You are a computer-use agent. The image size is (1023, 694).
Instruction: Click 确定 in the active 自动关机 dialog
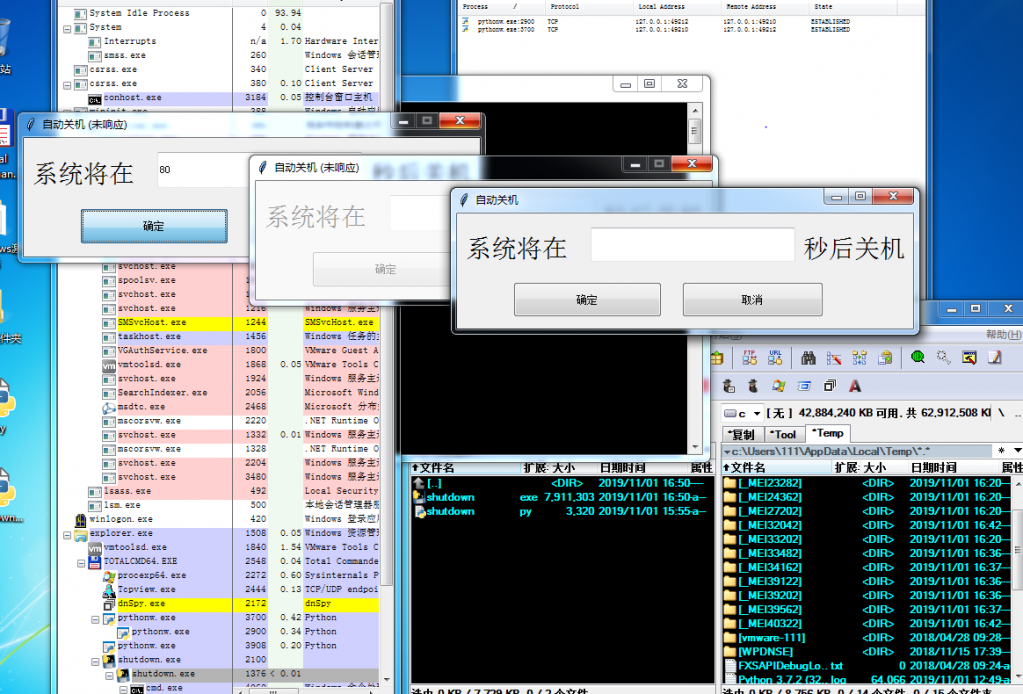pos(587,300)
